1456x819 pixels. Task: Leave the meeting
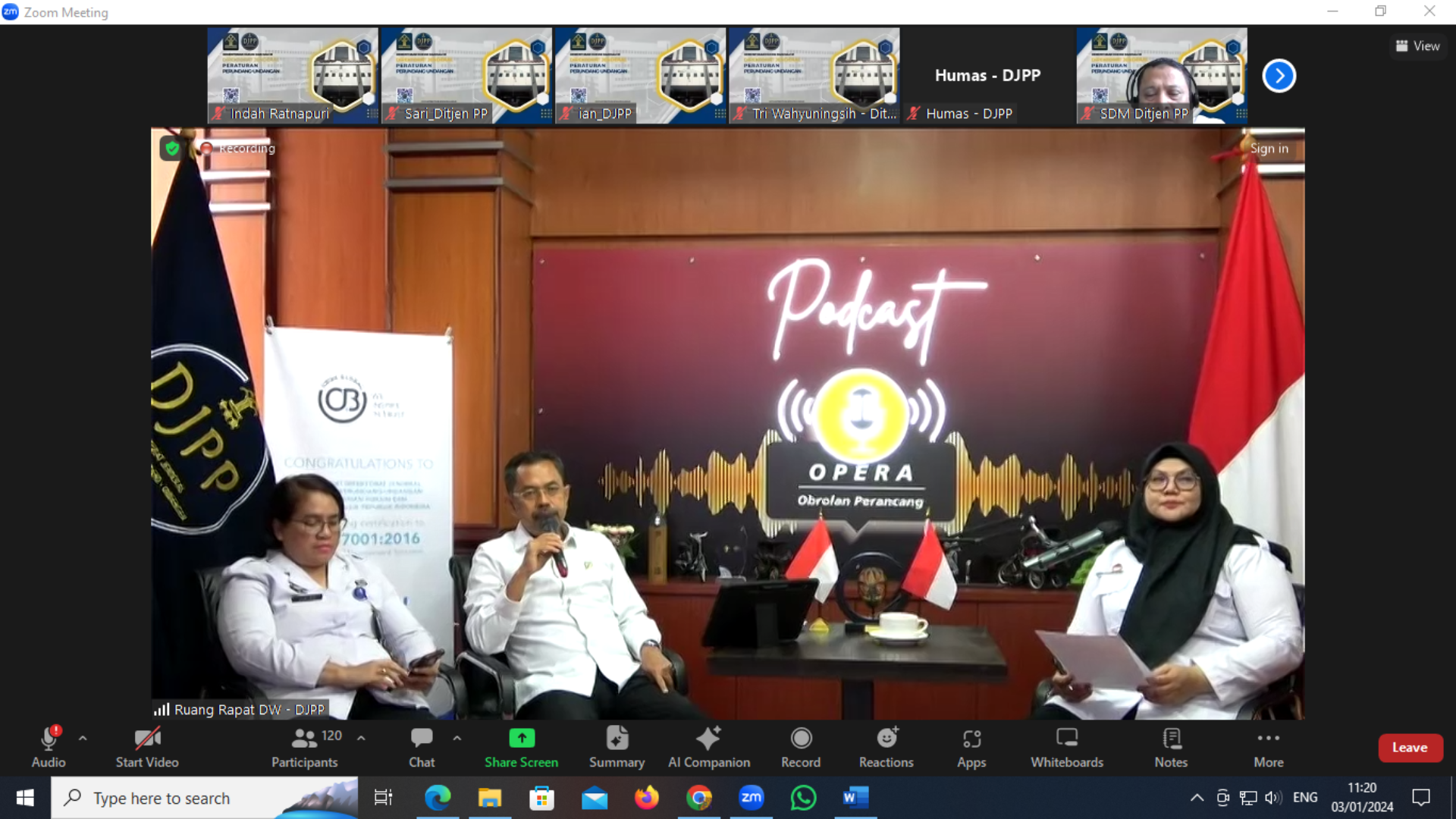(x=1410, y=748)
